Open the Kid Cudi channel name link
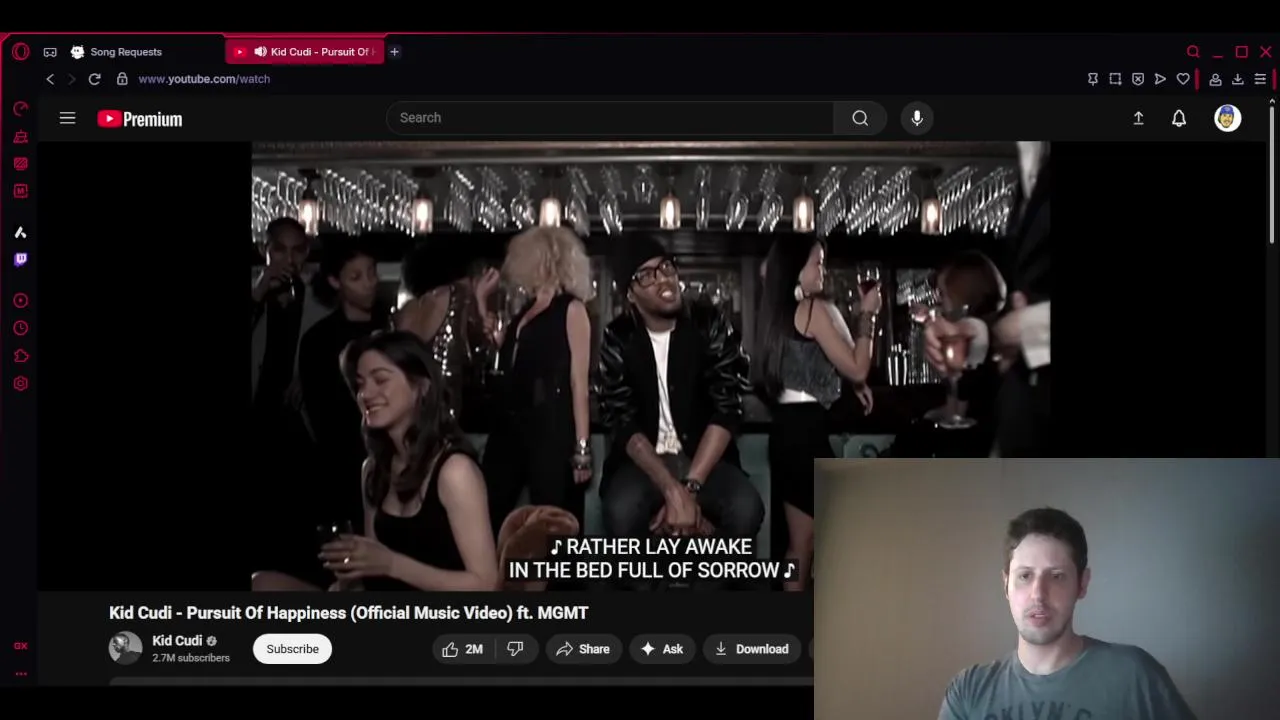1280x720 pixels. coord(177,641)
